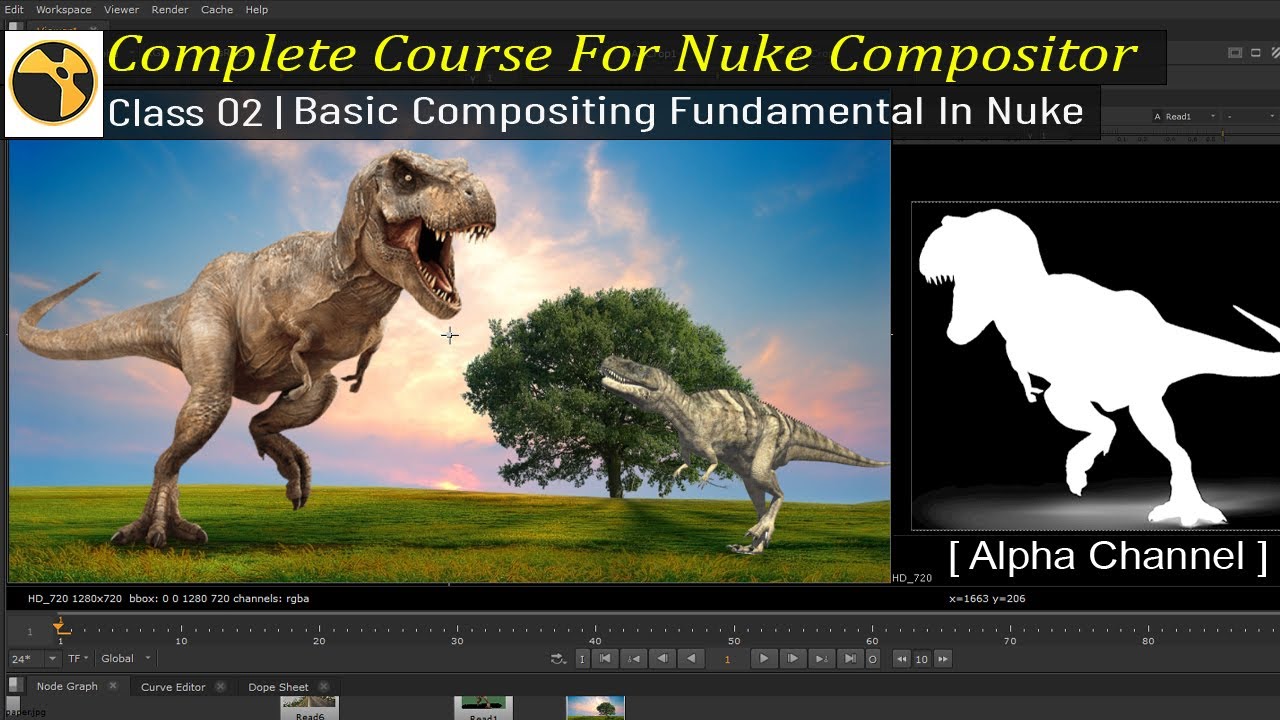This screenshot has width=1280, height=720.
Task: Select the Read1 node thumbnail
Action: click(483, 708)
